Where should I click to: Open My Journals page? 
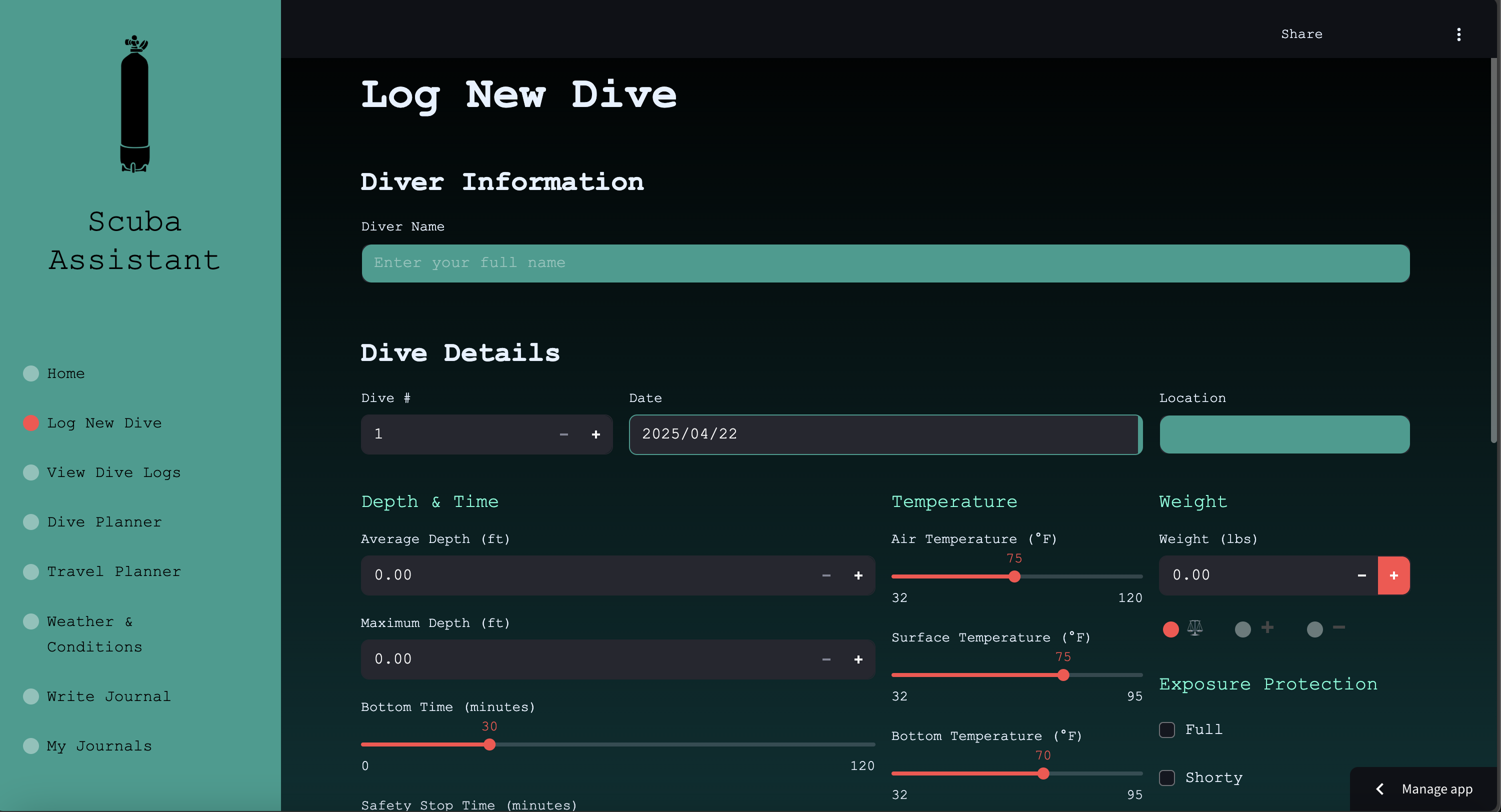point(87,746)
